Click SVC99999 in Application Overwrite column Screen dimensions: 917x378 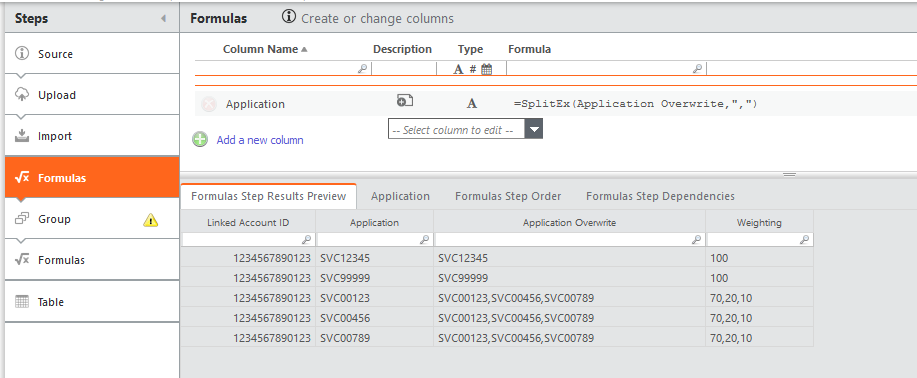point(463,278)
